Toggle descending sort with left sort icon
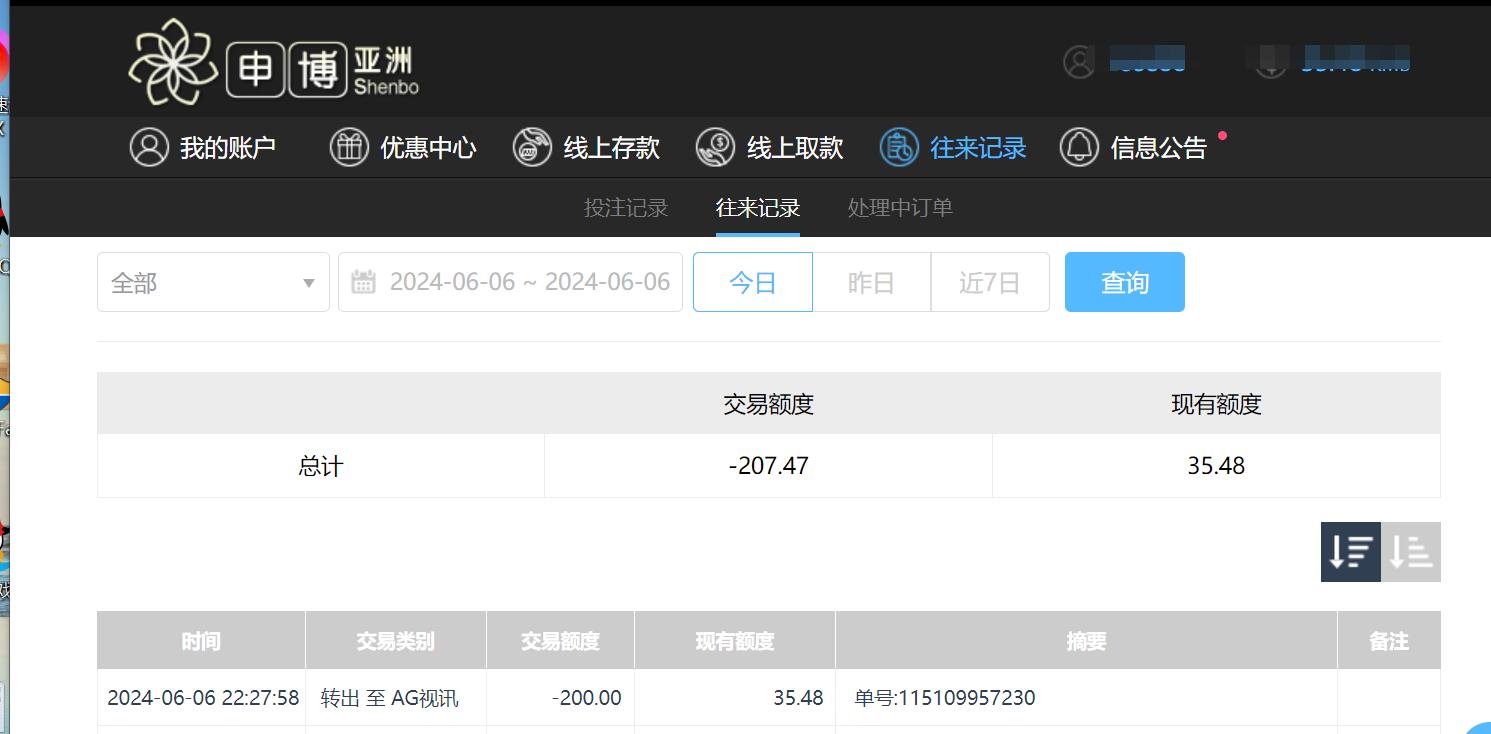Viewport: 1491px width, 734px height. (1350, 551)
